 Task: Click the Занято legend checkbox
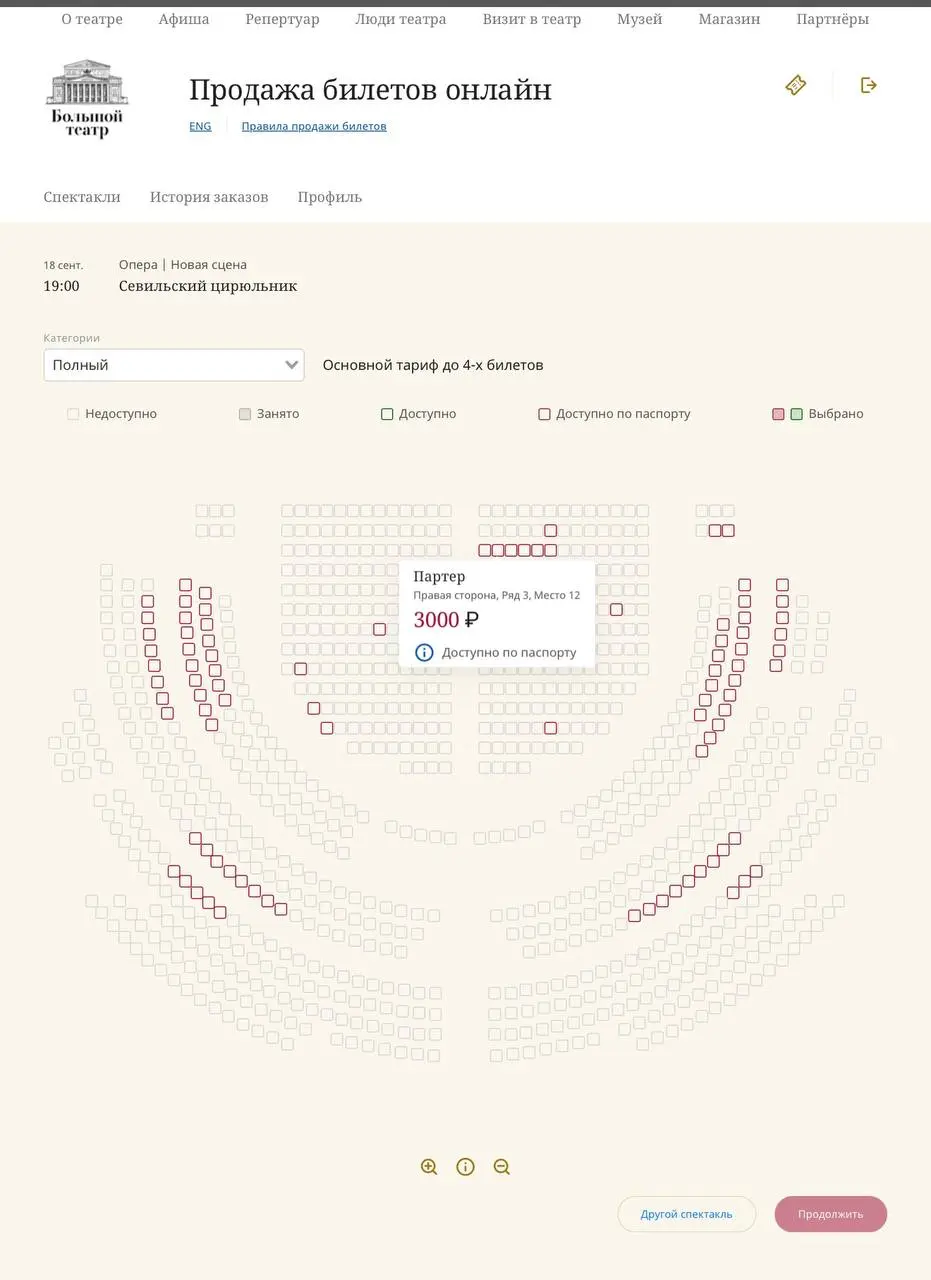coord(245,414)
